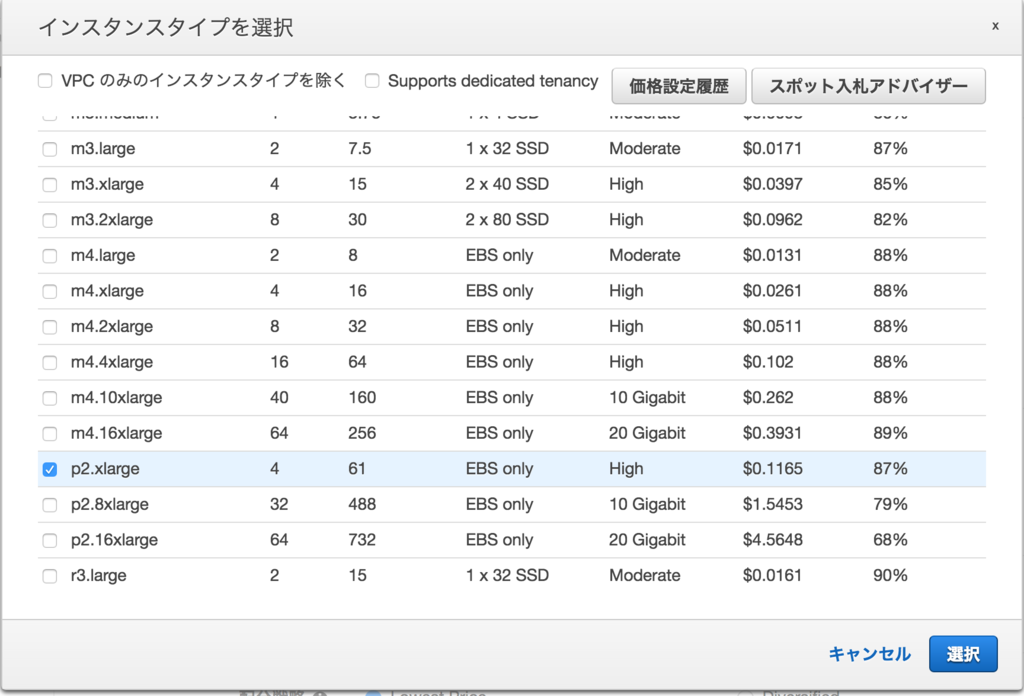
Task: Open スポット入札アドバイザー button
Action: pos(868,86)
